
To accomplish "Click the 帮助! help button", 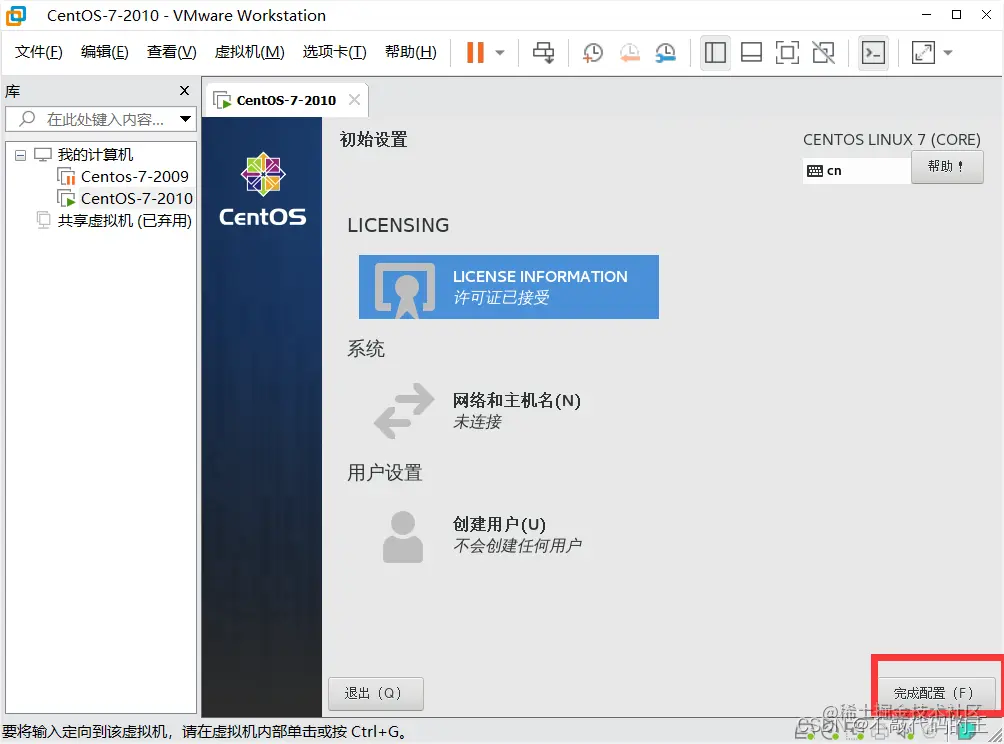I will (946, 167).
